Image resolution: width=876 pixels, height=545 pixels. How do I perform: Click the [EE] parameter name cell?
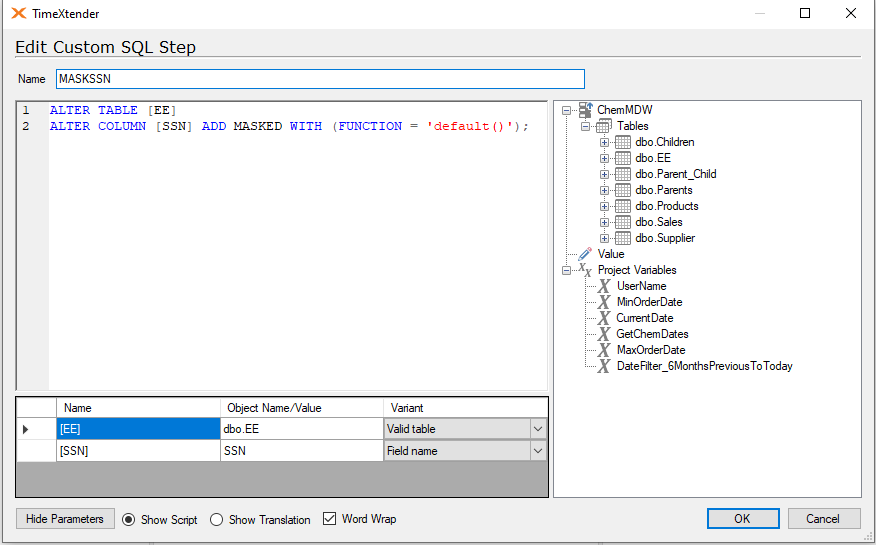tap(139, 429)
